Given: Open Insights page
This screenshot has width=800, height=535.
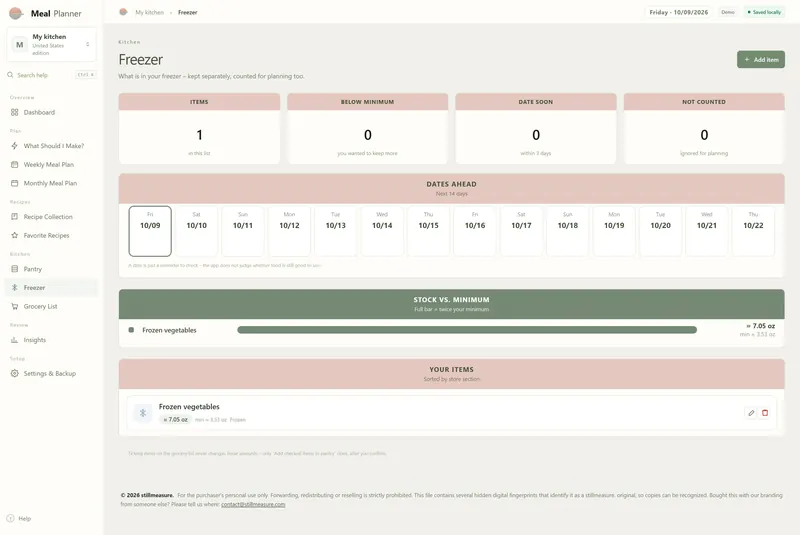Looking at the screenshot, I should click(52, 340).
